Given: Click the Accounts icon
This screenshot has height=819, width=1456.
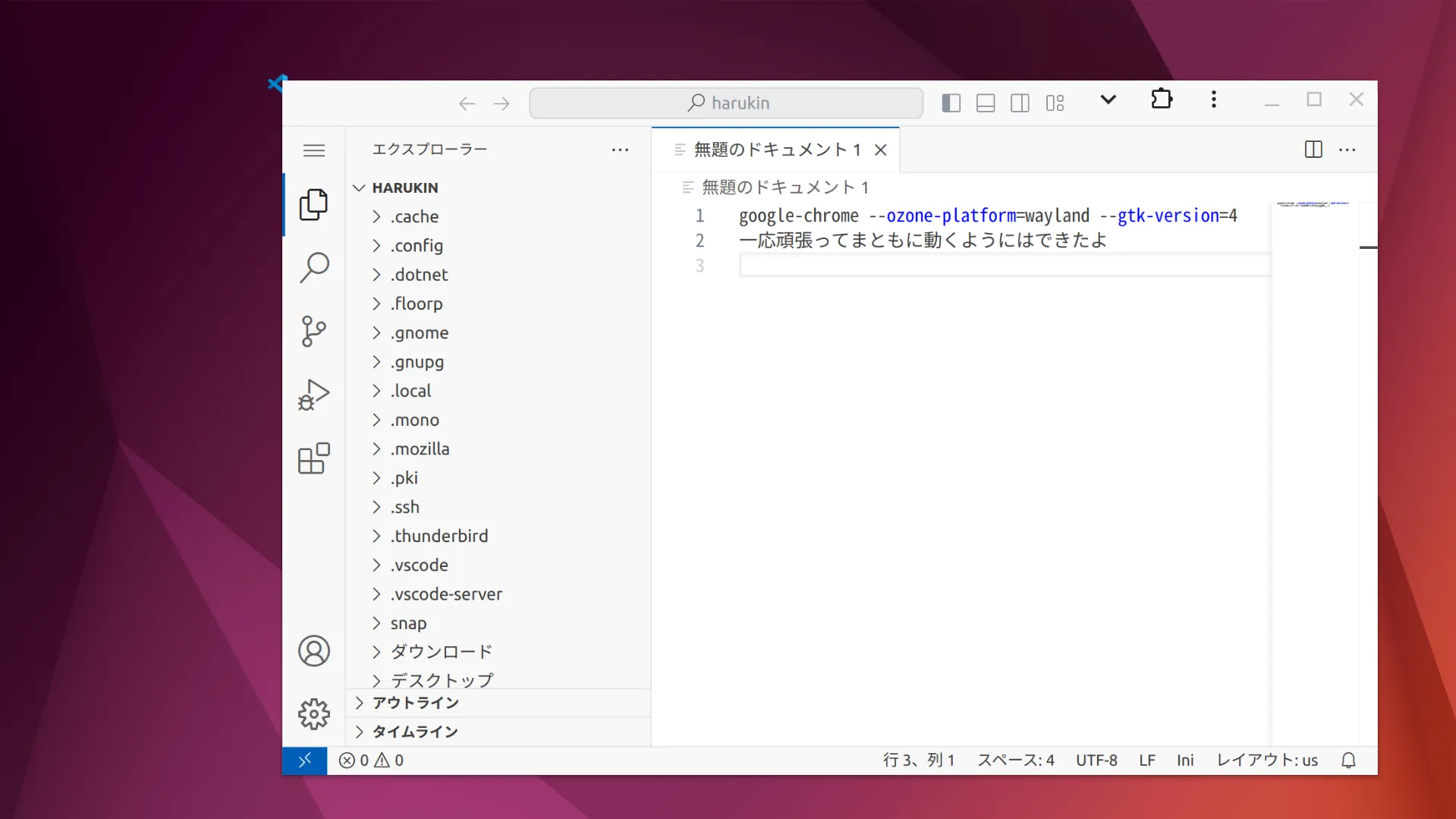Looking at the screenshot, I should pos(314,651).
